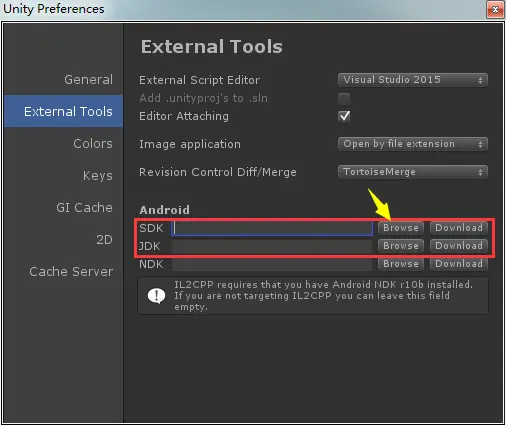Select External Tools in sidebar

64,111
